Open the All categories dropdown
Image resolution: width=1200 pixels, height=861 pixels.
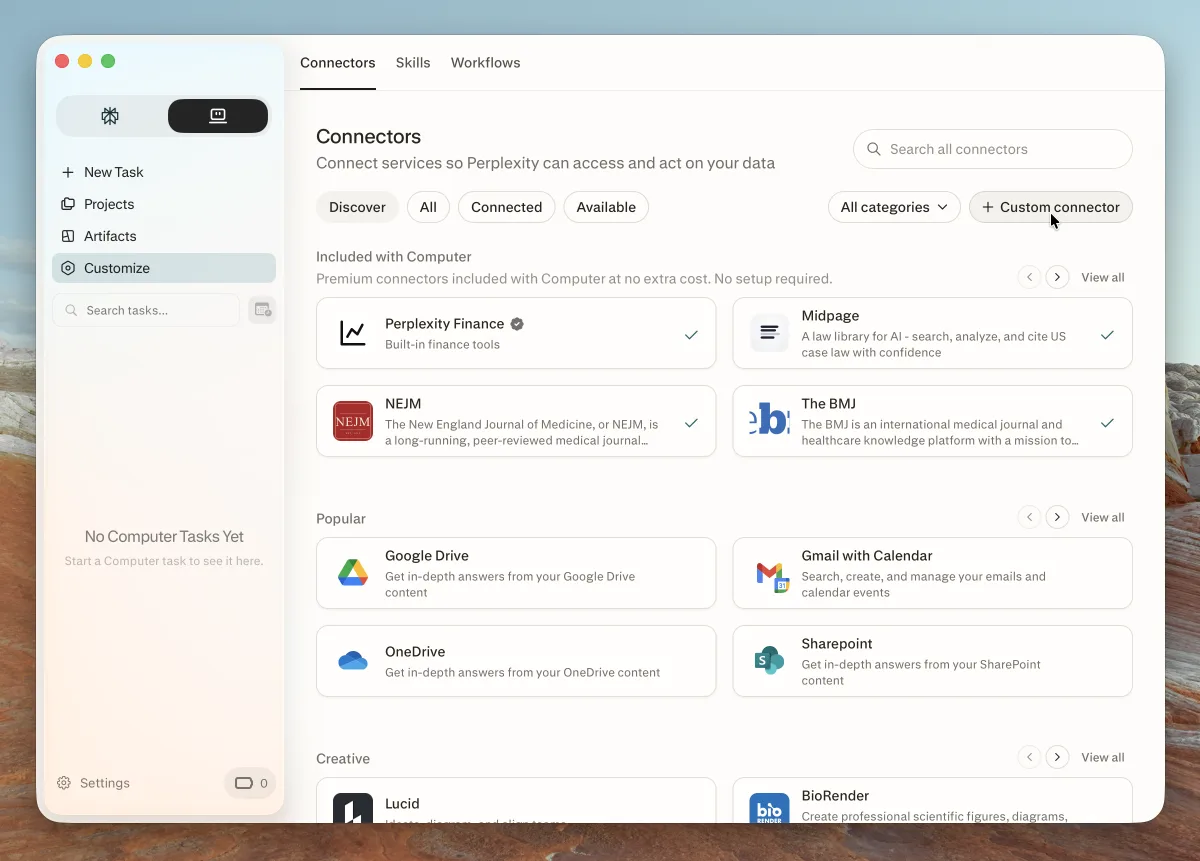[x=894, y=207]
